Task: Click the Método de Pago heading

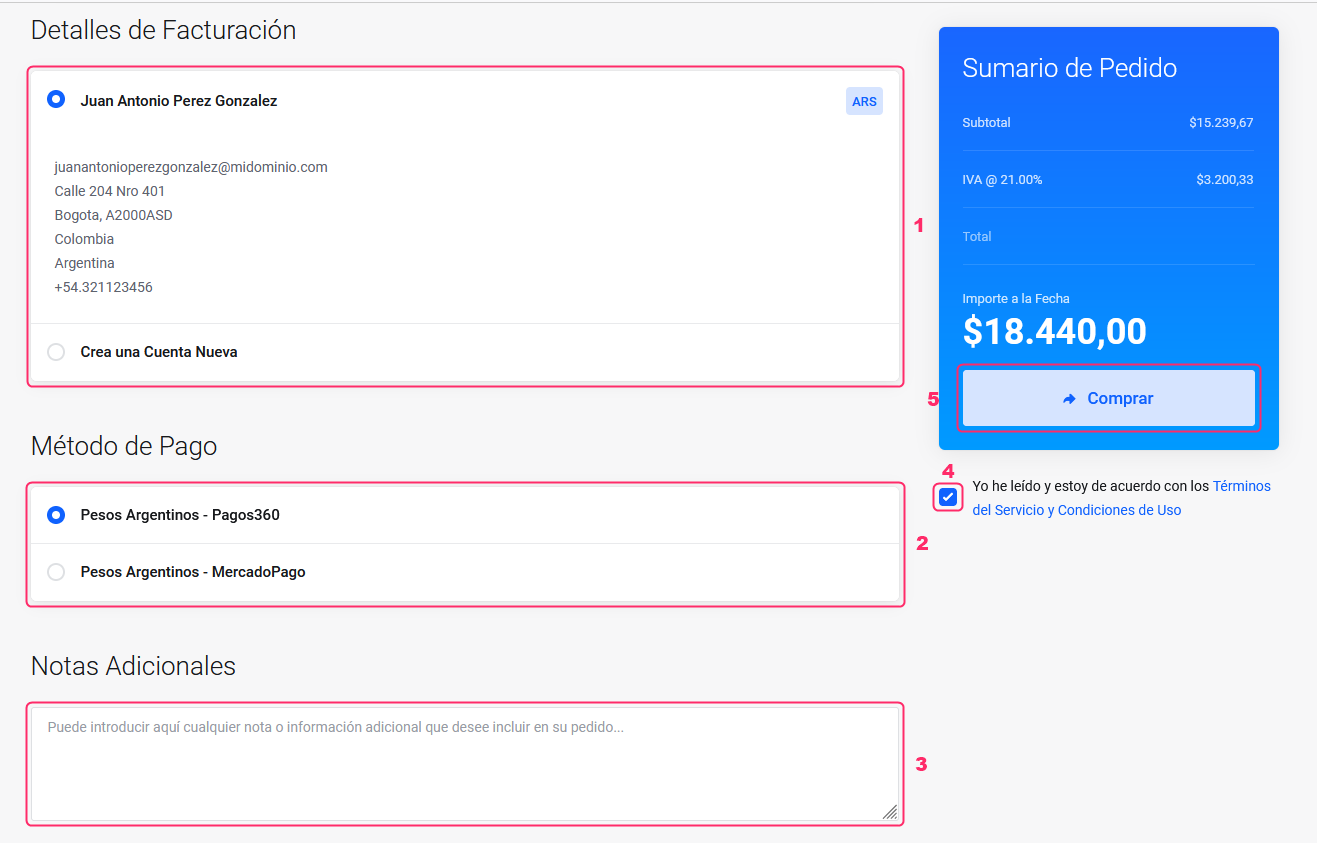Action: coord(124,445)
